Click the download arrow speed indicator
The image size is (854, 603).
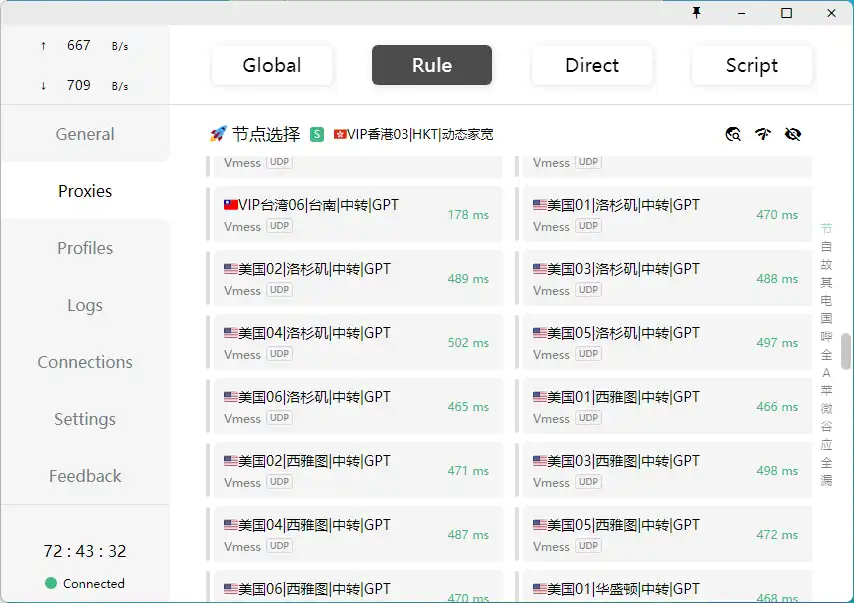coord(44,86)
